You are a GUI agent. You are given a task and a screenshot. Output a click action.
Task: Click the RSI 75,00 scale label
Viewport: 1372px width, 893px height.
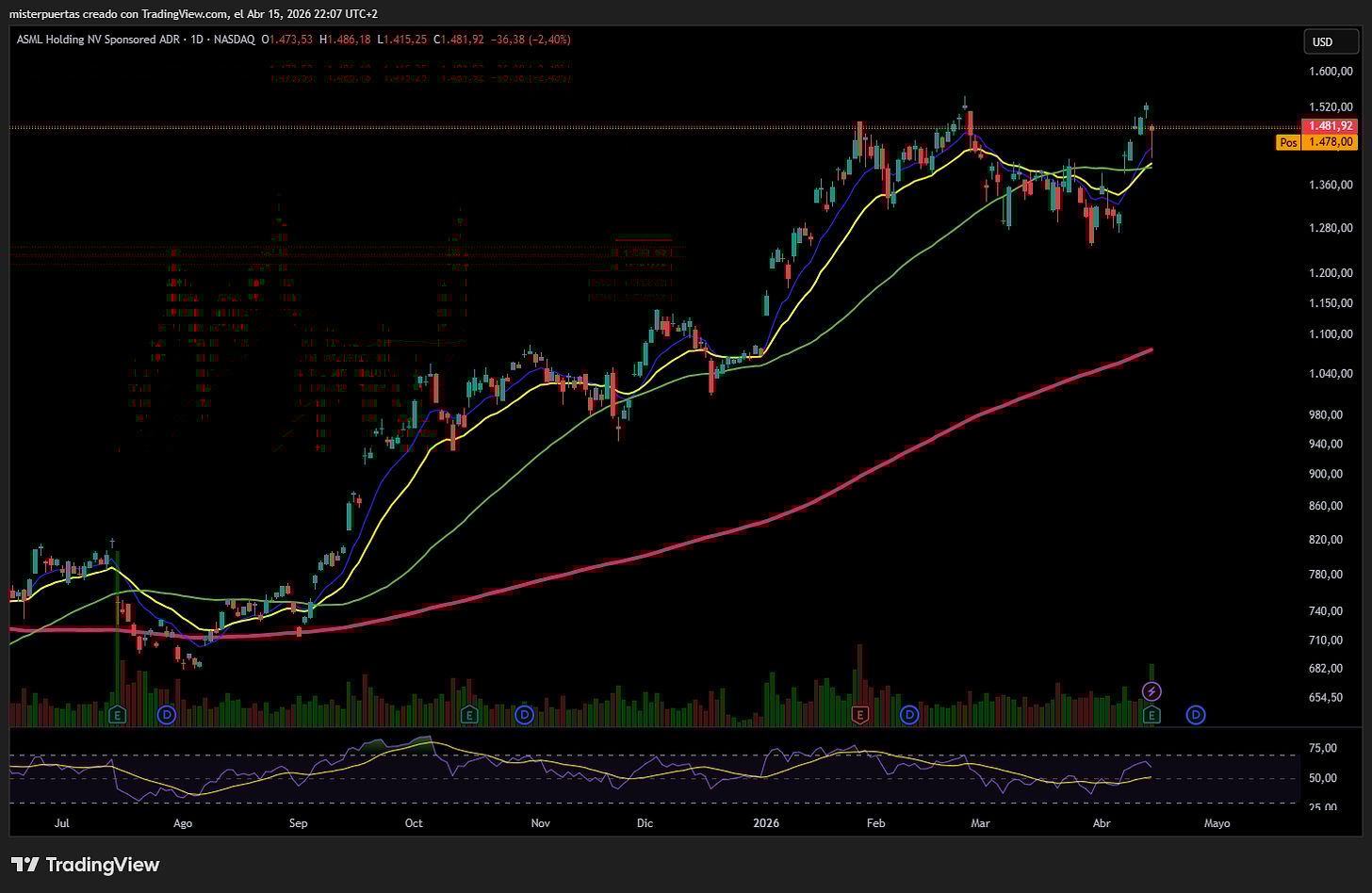1323,749
